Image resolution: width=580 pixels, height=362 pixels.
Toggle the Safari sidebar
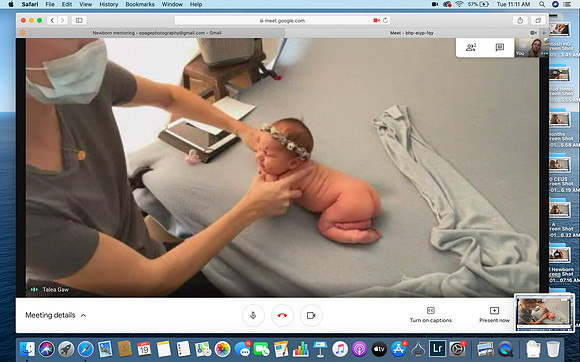pyautogui.click(x=79, y=20)
